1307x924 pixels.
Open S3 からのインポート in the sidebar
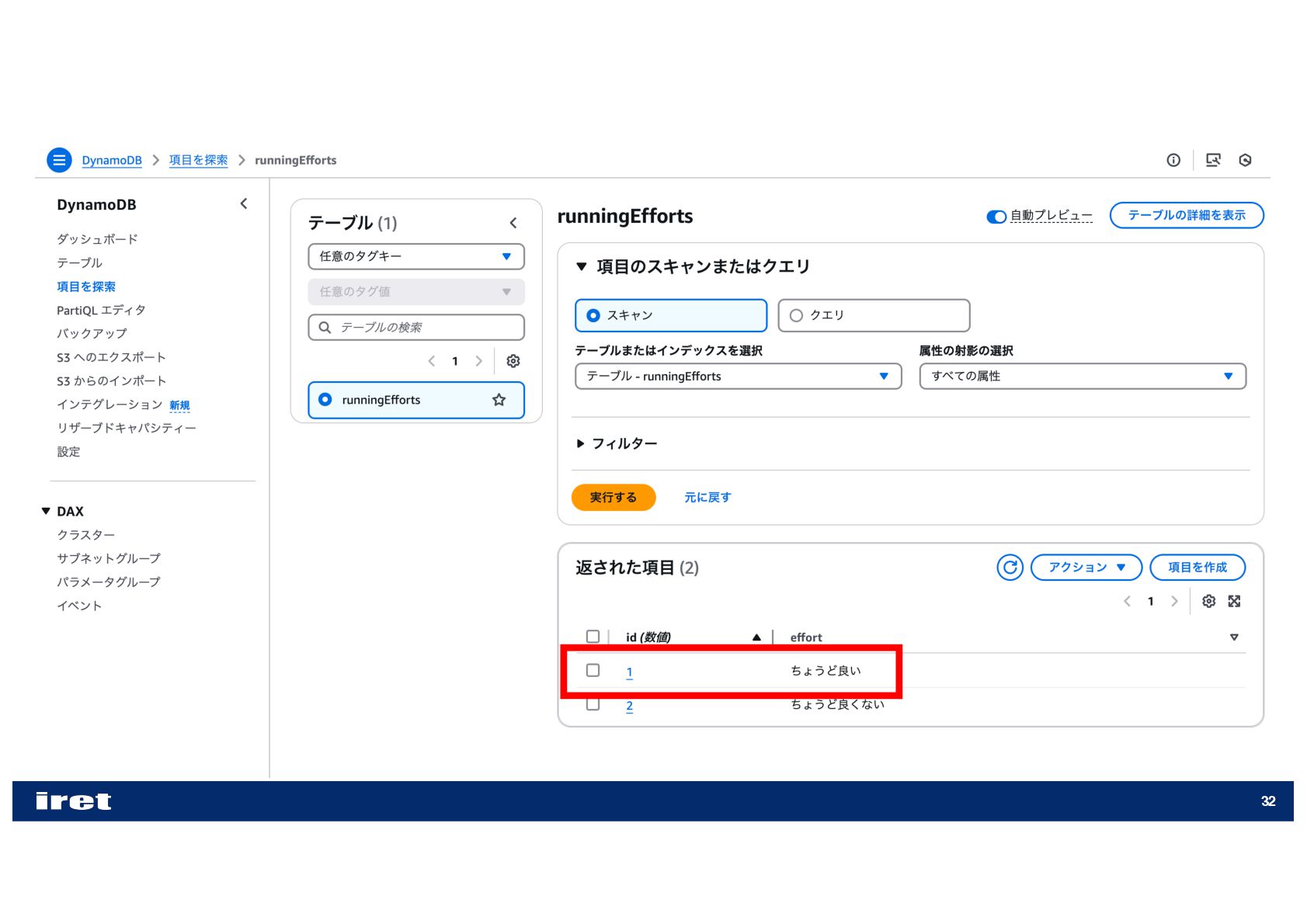[x=111, y=381]
